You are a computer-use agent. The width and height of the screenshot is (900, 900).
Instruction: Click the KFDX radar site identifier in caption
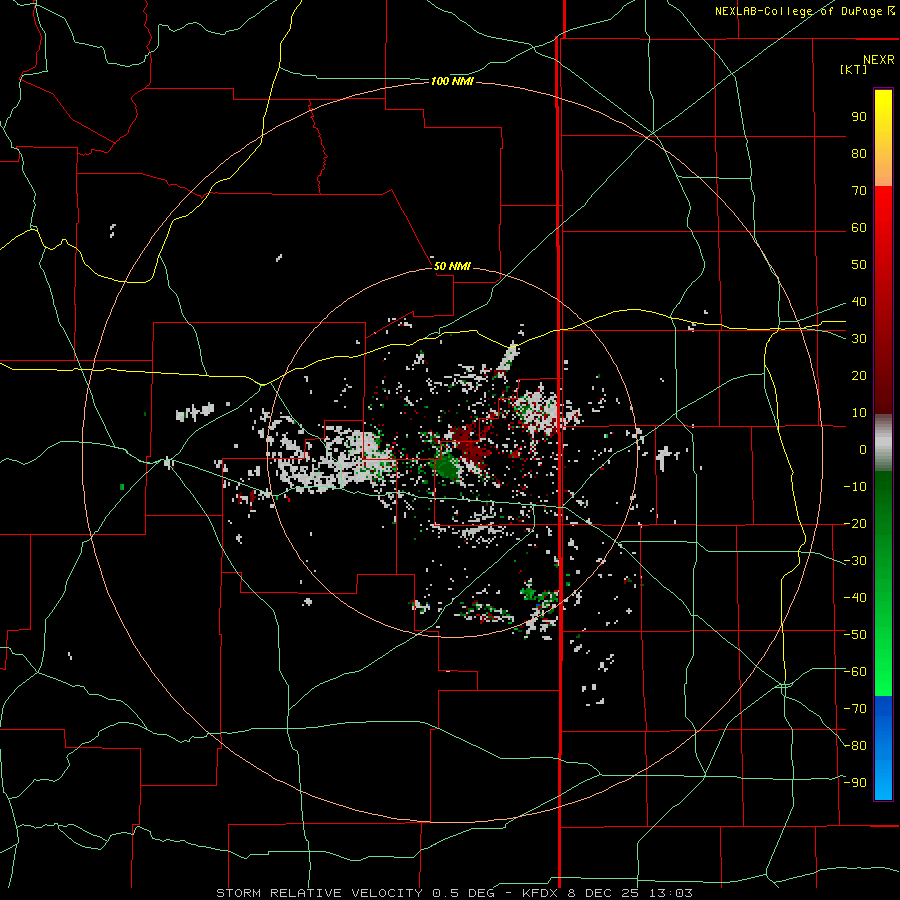pyautogui.click(x=541, y=893)
